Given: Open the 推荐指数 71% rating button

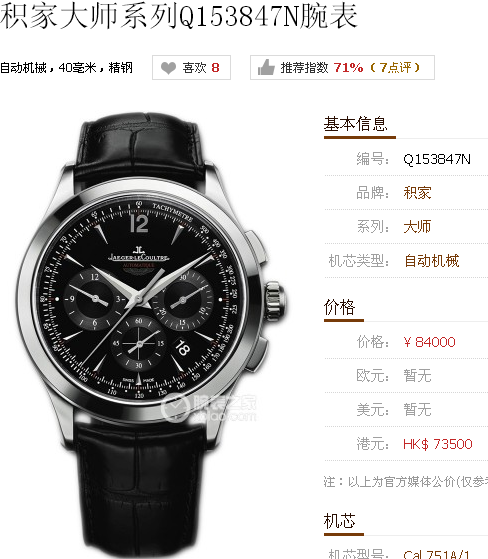Looking at the screenshot, I should (342, 67).
